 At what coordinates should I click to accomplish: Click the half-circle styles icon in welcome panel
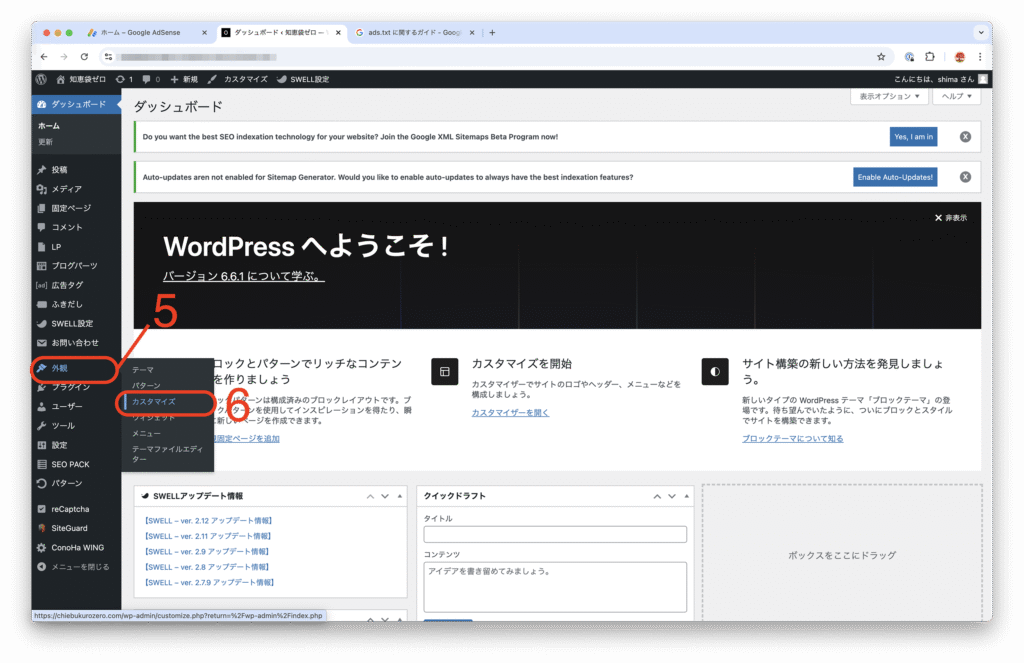point(715,372)
